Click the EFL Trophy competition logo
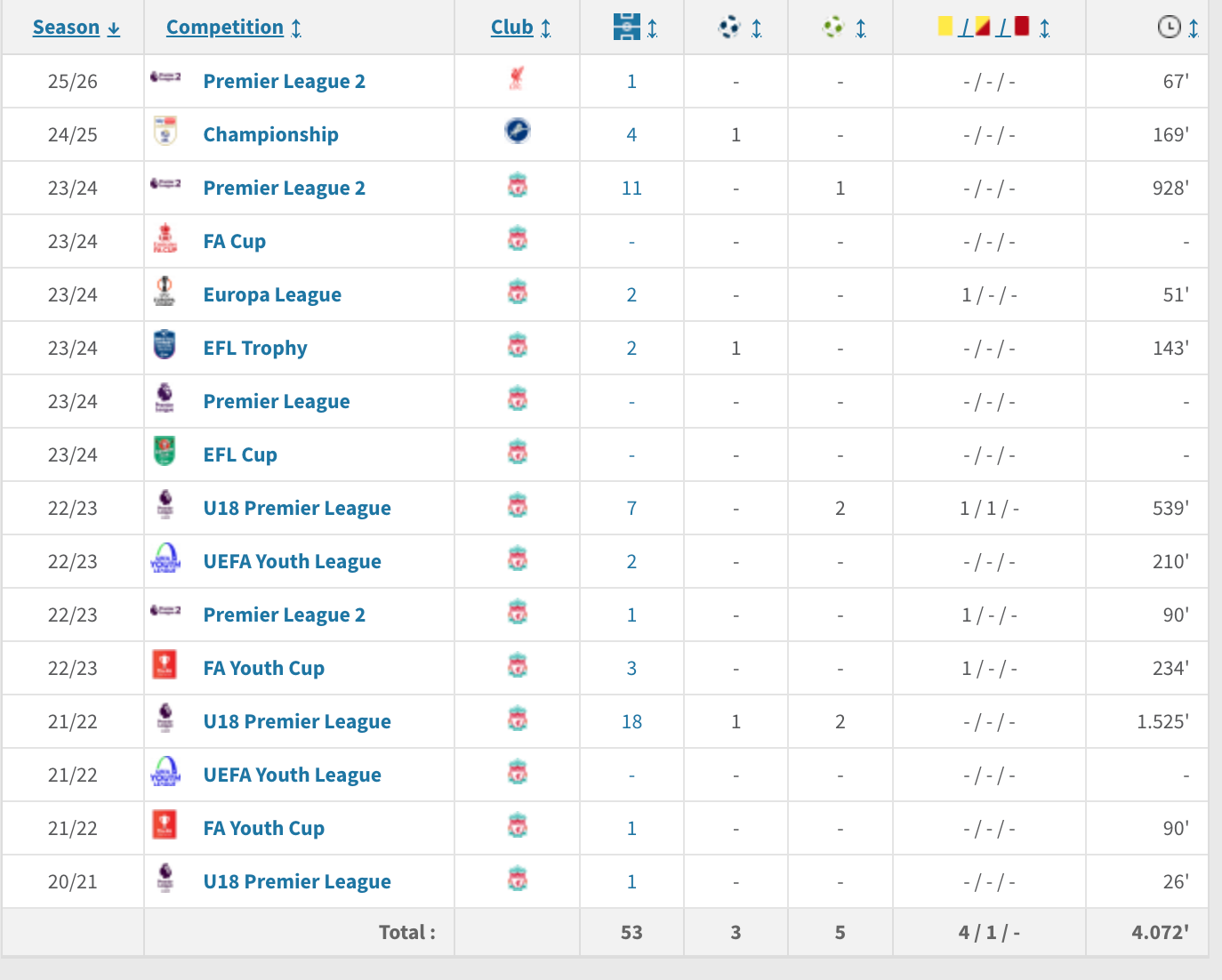 point(165,345)
